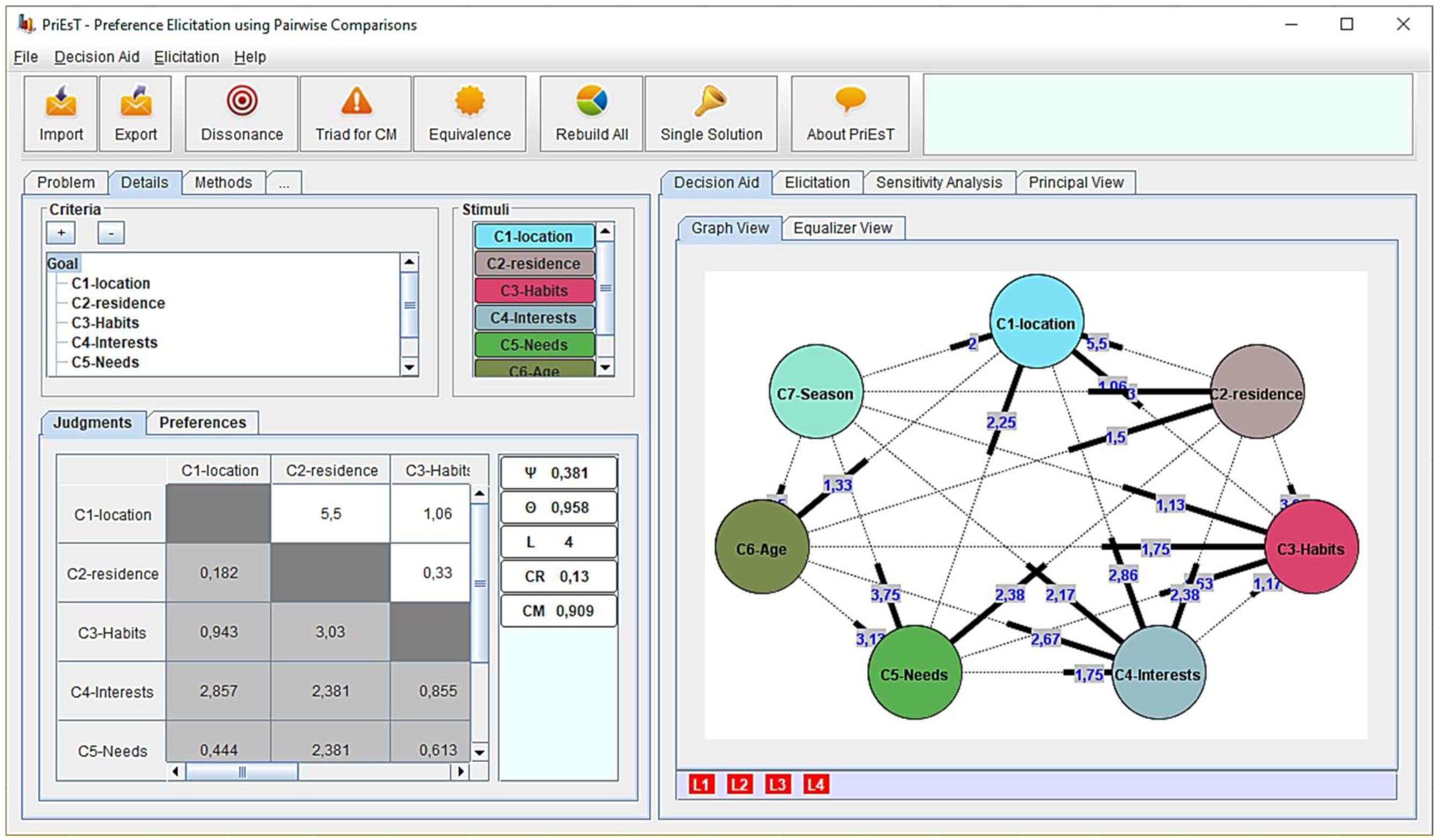Open the Elicitation menu
Viewport: 1437px width, 840px height.
point(186,57)
